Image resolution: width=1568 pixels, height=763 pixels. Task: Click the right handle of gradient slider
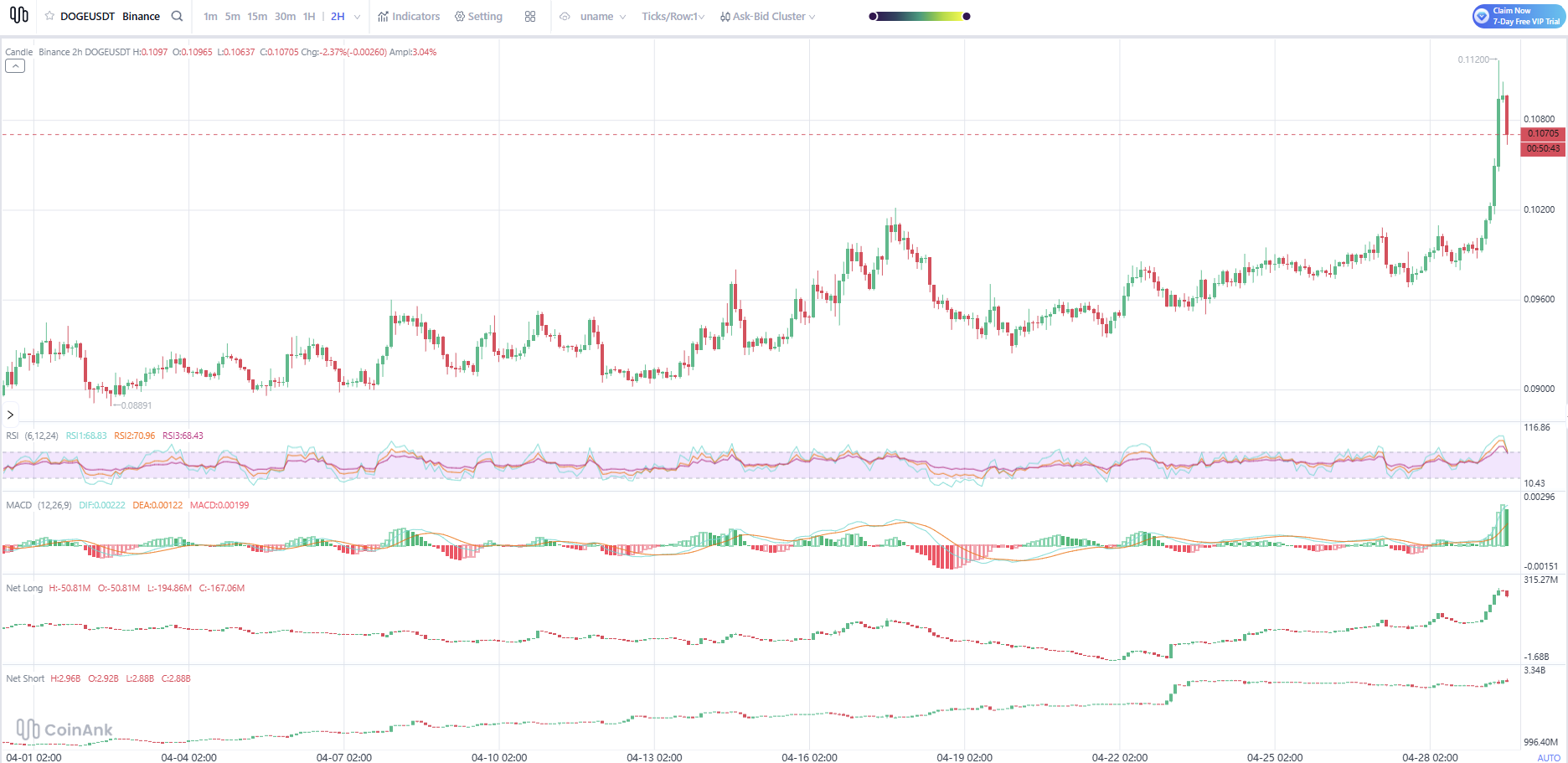pos(967,16)
